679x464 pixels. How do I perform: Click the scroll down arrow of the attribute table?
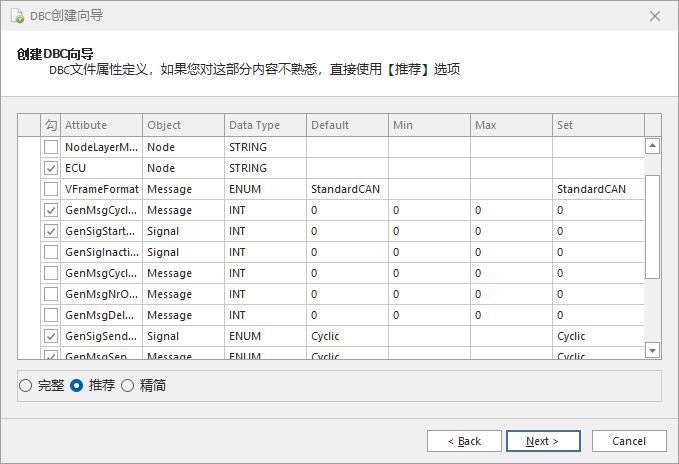653,350
